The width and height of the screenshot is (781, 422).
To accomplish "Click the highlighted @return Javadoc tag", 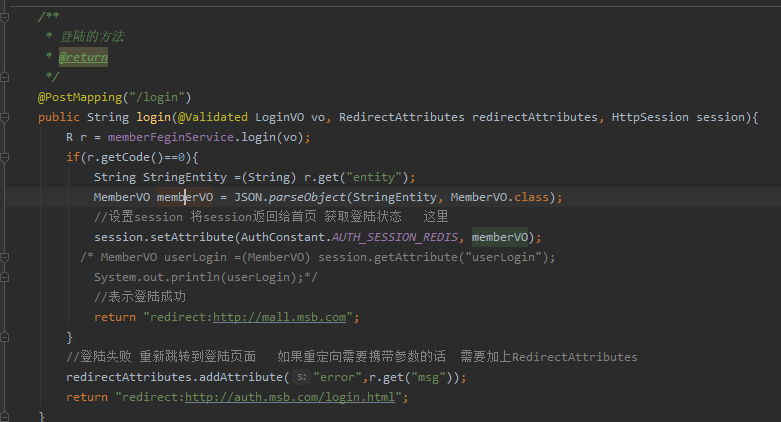I will point(83,57).
